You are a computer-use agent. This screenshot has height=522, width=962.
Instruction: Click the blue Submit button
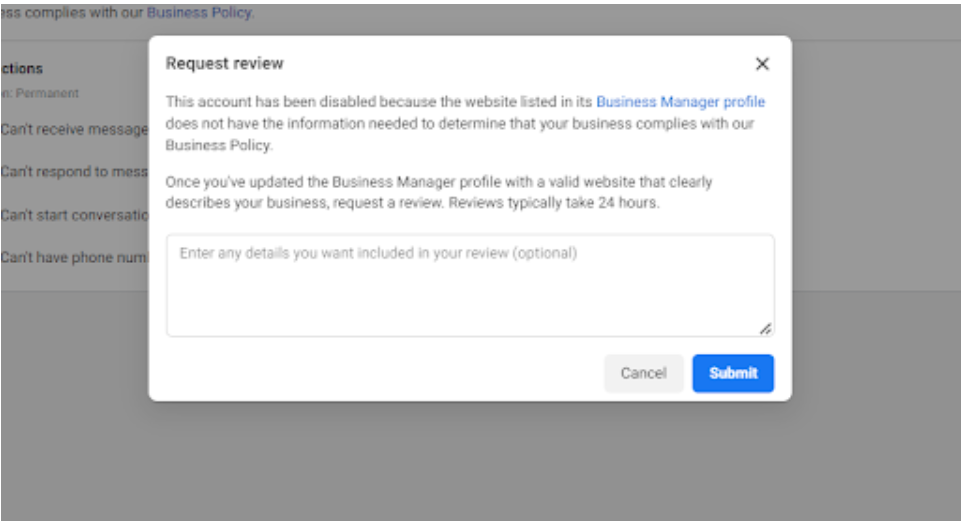click(x=733, y=373)
